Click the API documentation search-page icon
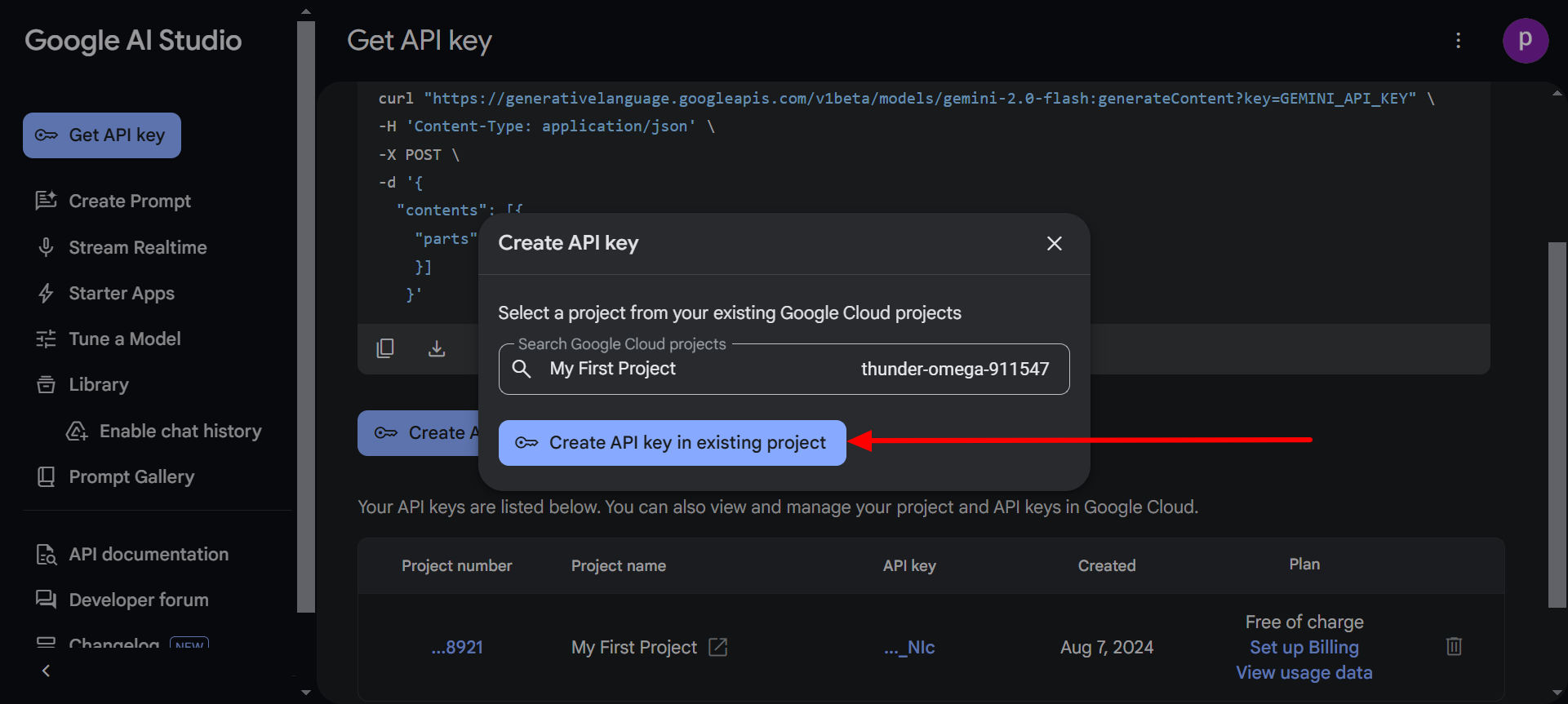Viewport: 1568px width, 704px height. [47, 555]
